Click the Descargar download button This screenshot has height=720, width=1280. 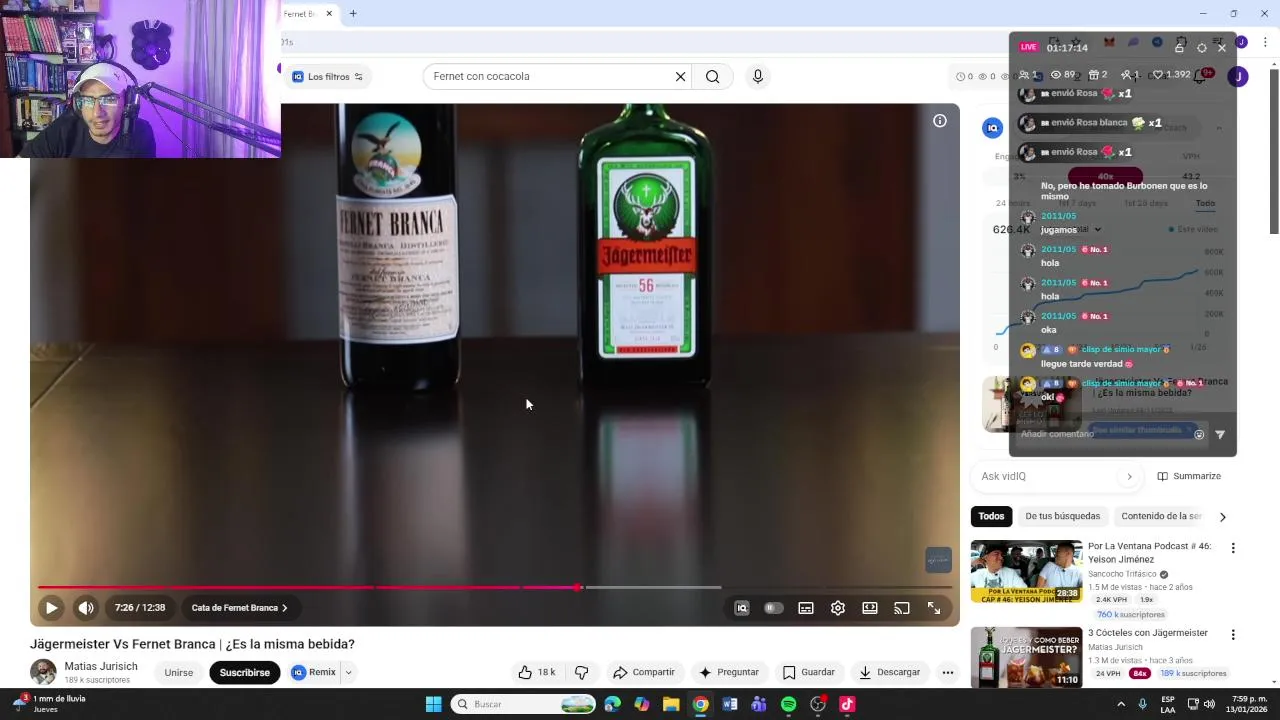[x=889, y=672]
